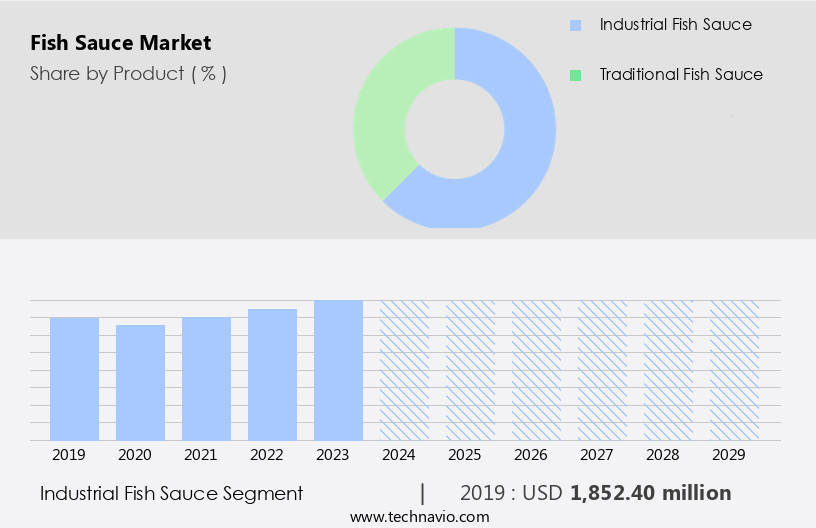Click the solid bar for 2019

[x=75, y=378]
